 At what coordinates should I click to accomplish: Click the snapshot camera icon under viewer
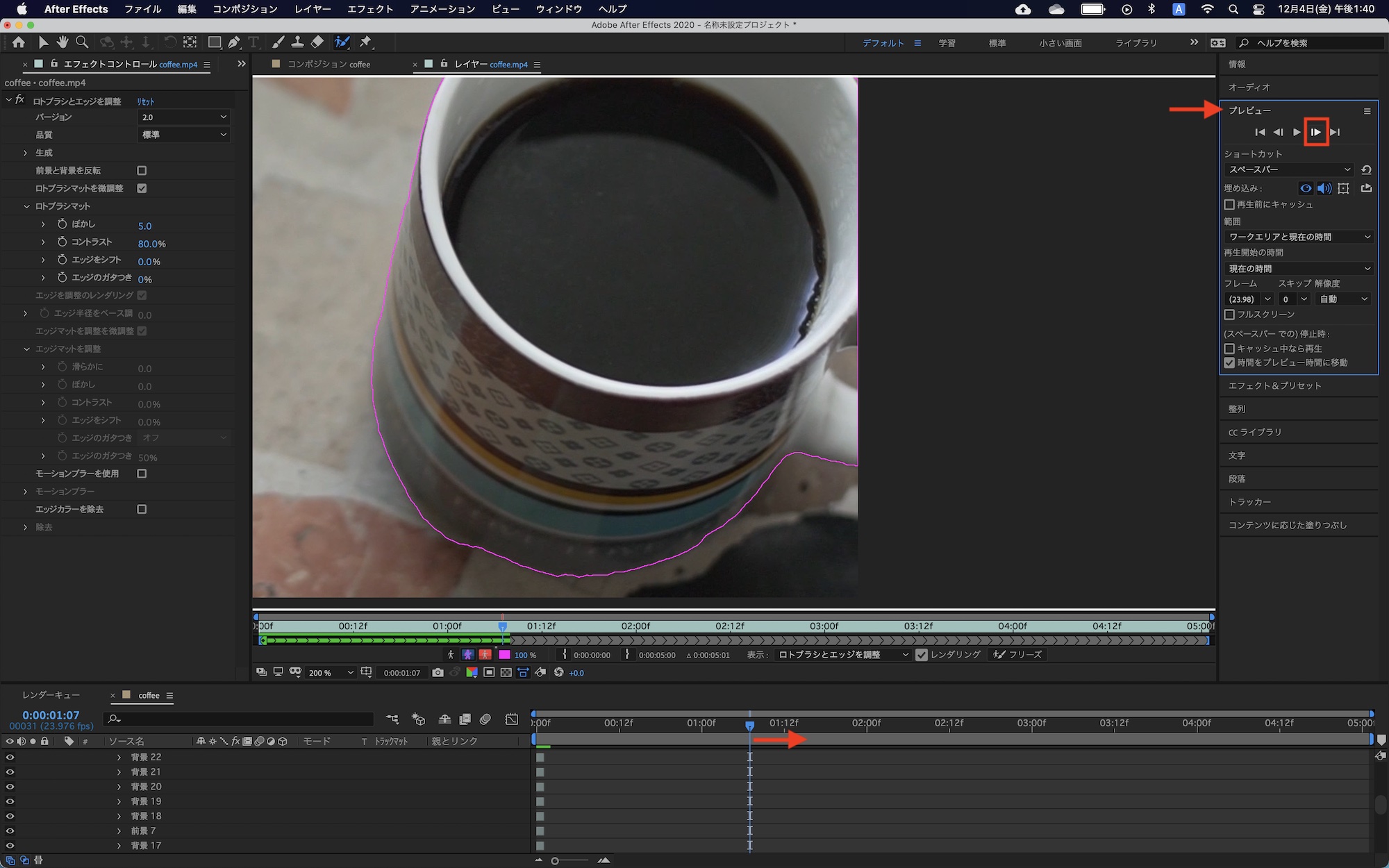click(438, 672)
